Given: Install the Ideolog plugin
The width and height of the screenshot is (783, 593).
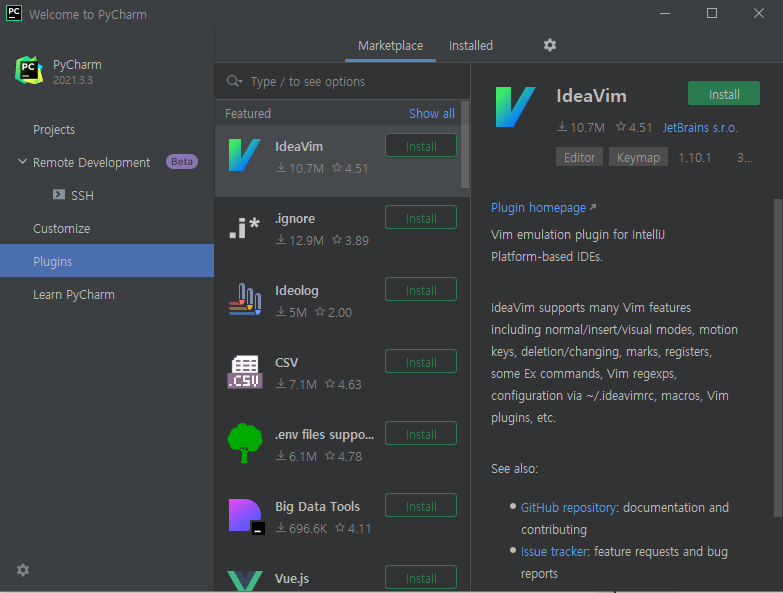Looking at the screenshot, I should coord(421,290).
